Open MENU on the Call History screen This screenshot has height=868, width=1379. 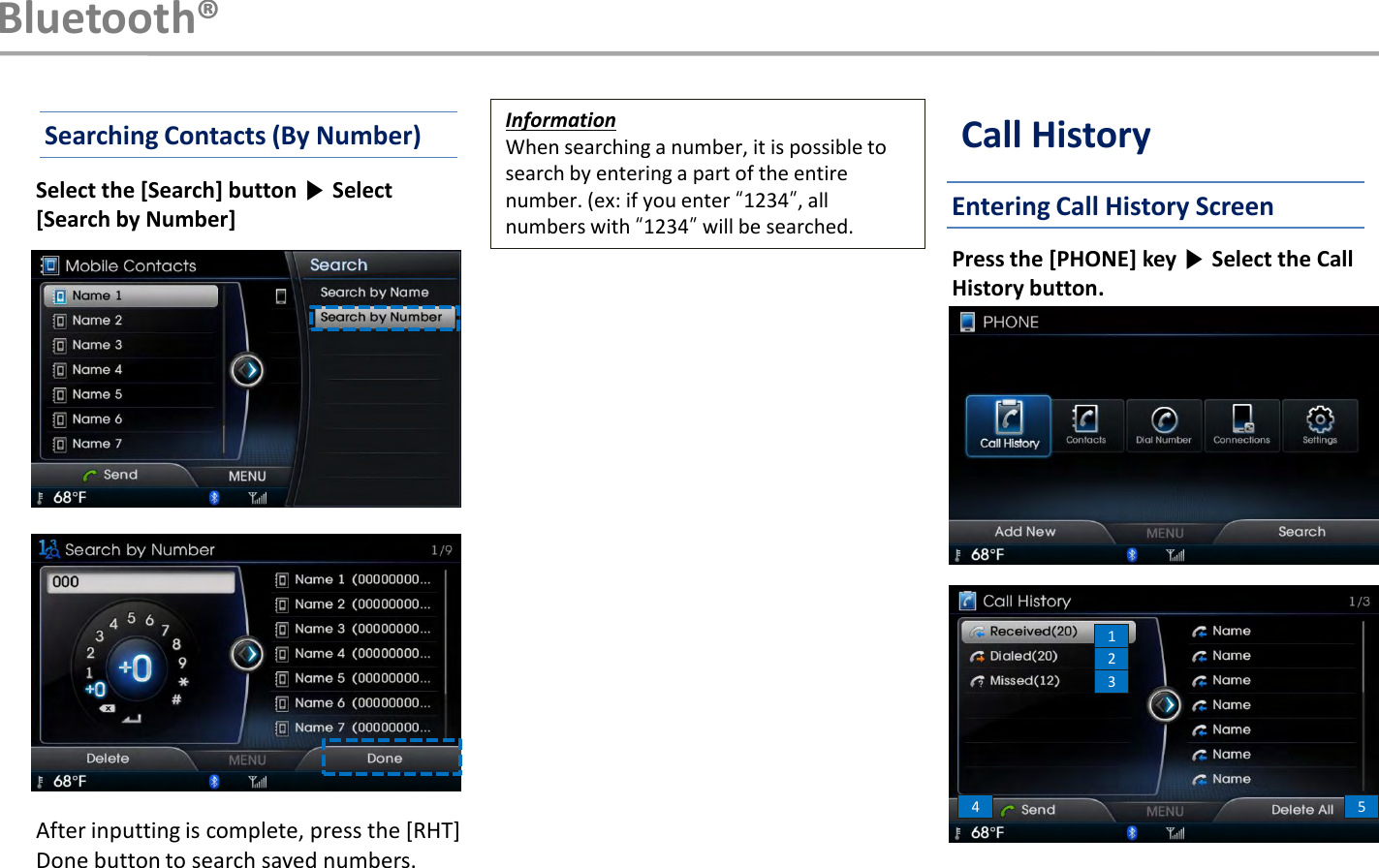pyautogui.click(x=1165, y=811)
